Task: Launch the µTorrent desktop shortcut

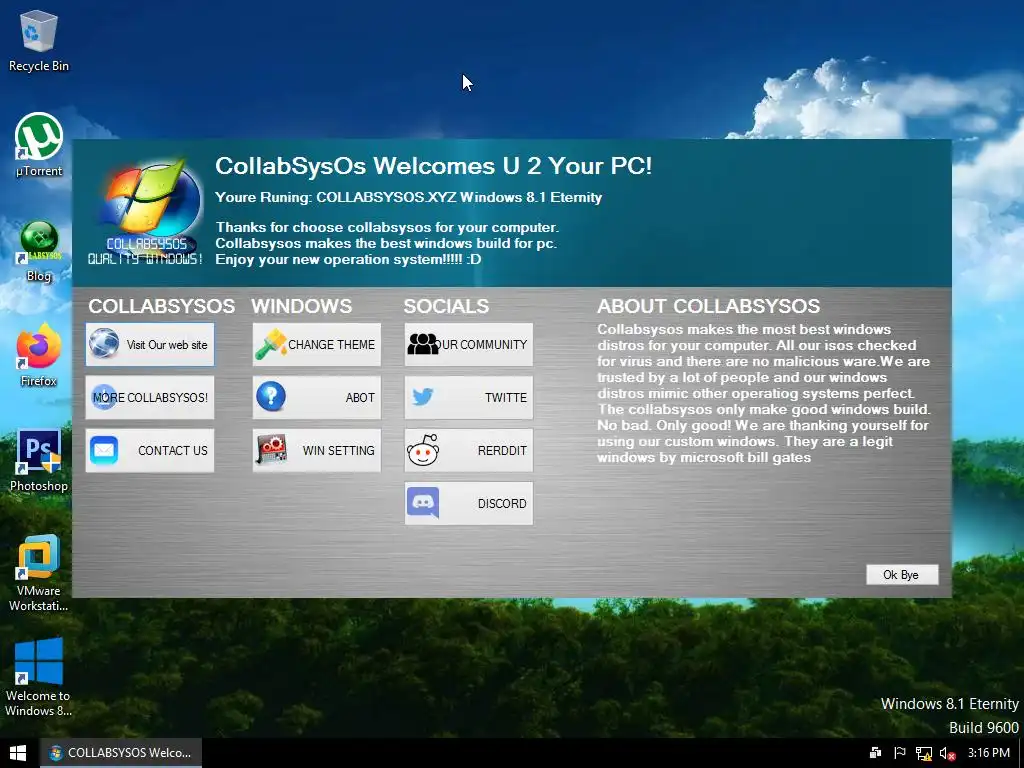Action: (x=39, y=145)
